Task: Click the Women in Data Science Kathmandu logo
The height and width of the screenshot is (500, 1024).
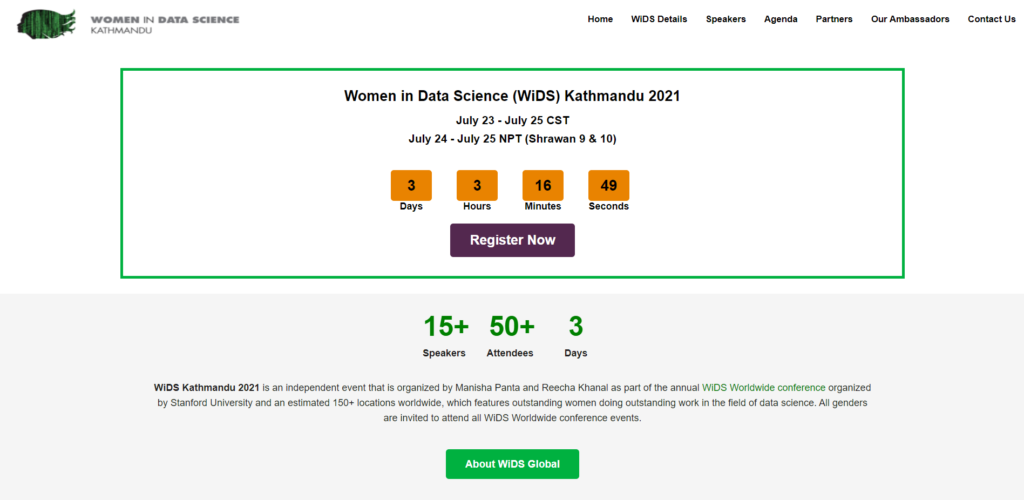Action: tap(129, 23)
